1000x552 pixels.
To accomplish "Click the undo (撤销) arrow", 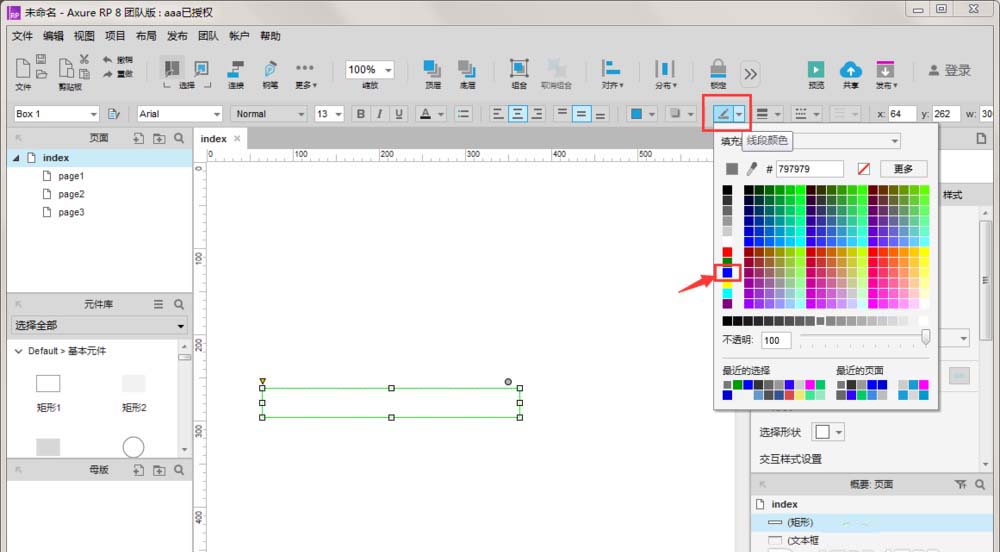I will tap(107, 60).
